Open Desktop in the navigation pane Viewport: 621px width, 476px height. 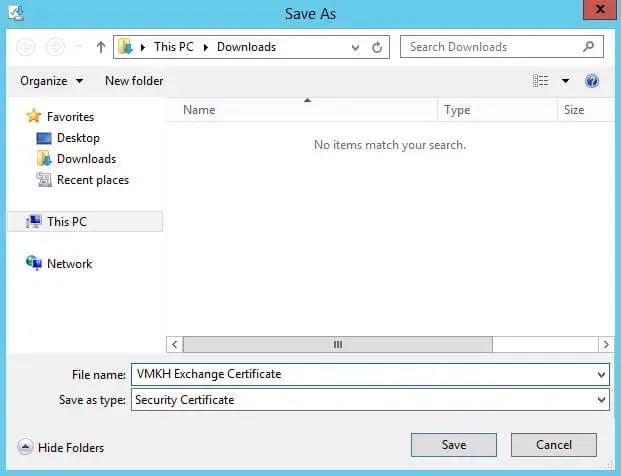click(x=78, y=138)
